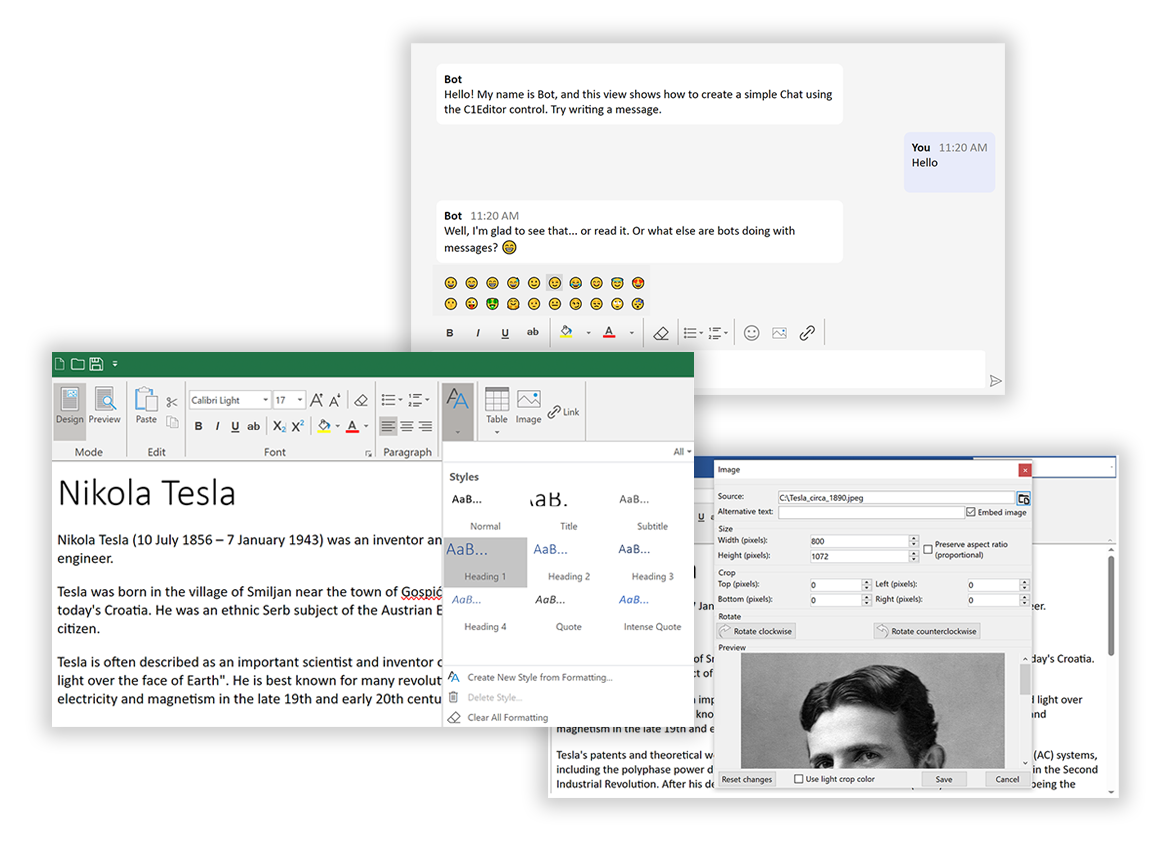Save changes in the Image dialog

click(944, 779)
